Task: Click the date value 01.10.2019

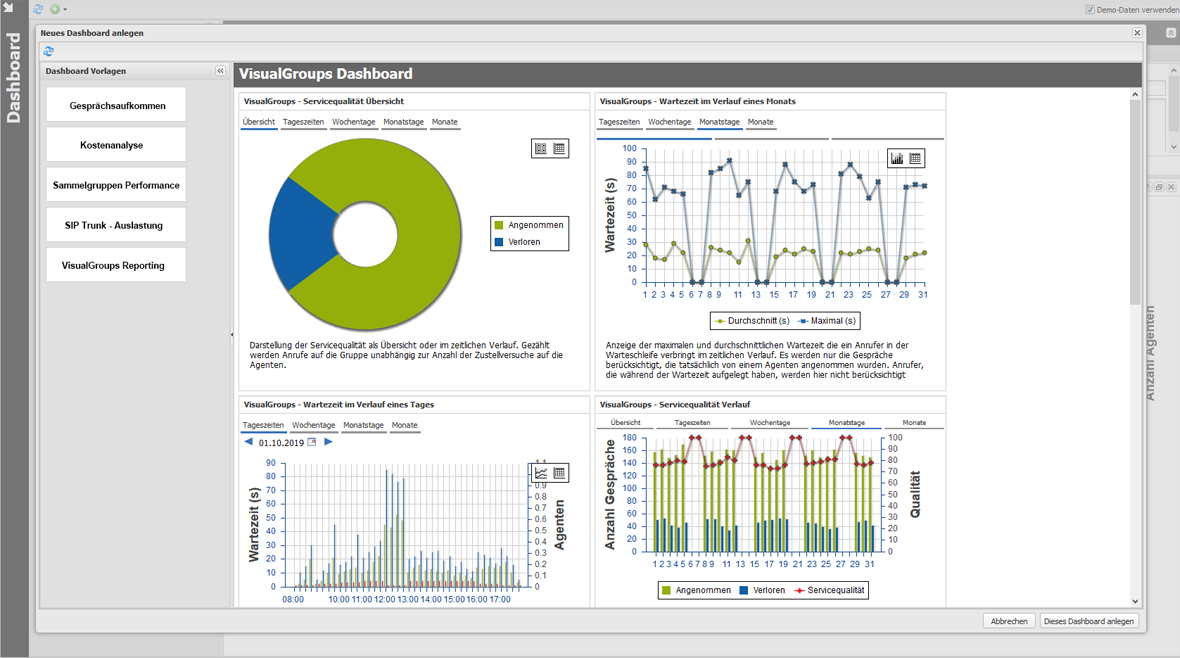Action: point(281,443)
